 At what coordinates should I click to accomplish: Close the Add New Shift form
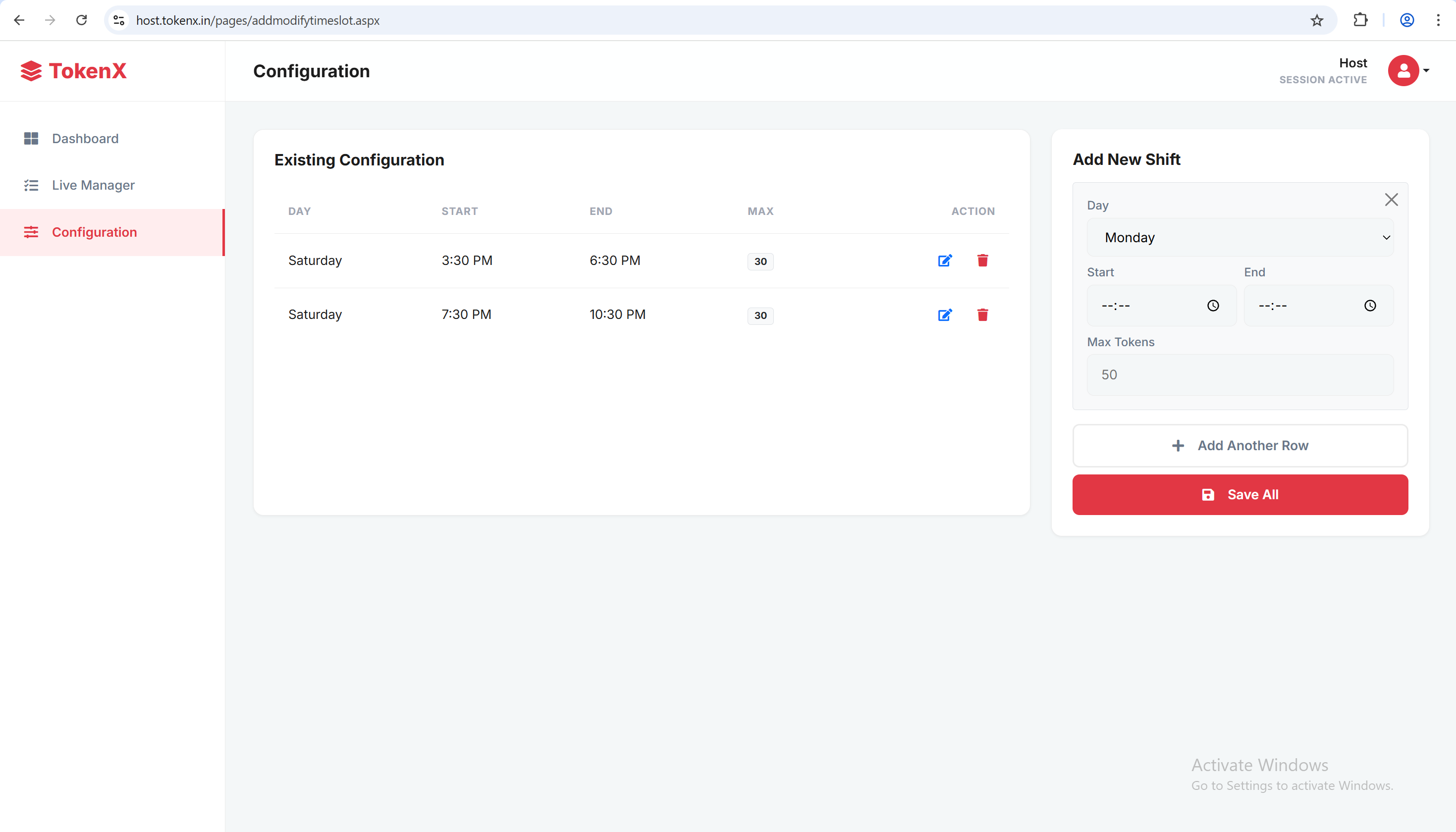click(x=1392, y=199)
